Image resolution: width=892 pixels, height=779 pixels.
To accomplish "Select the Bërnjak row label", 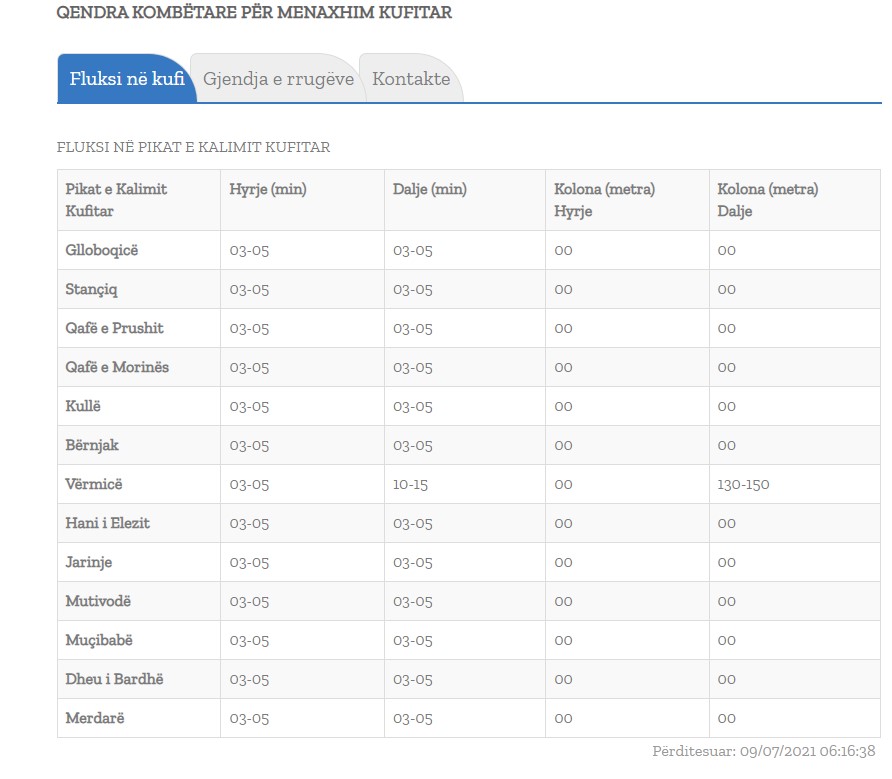I will pos(92,445).
